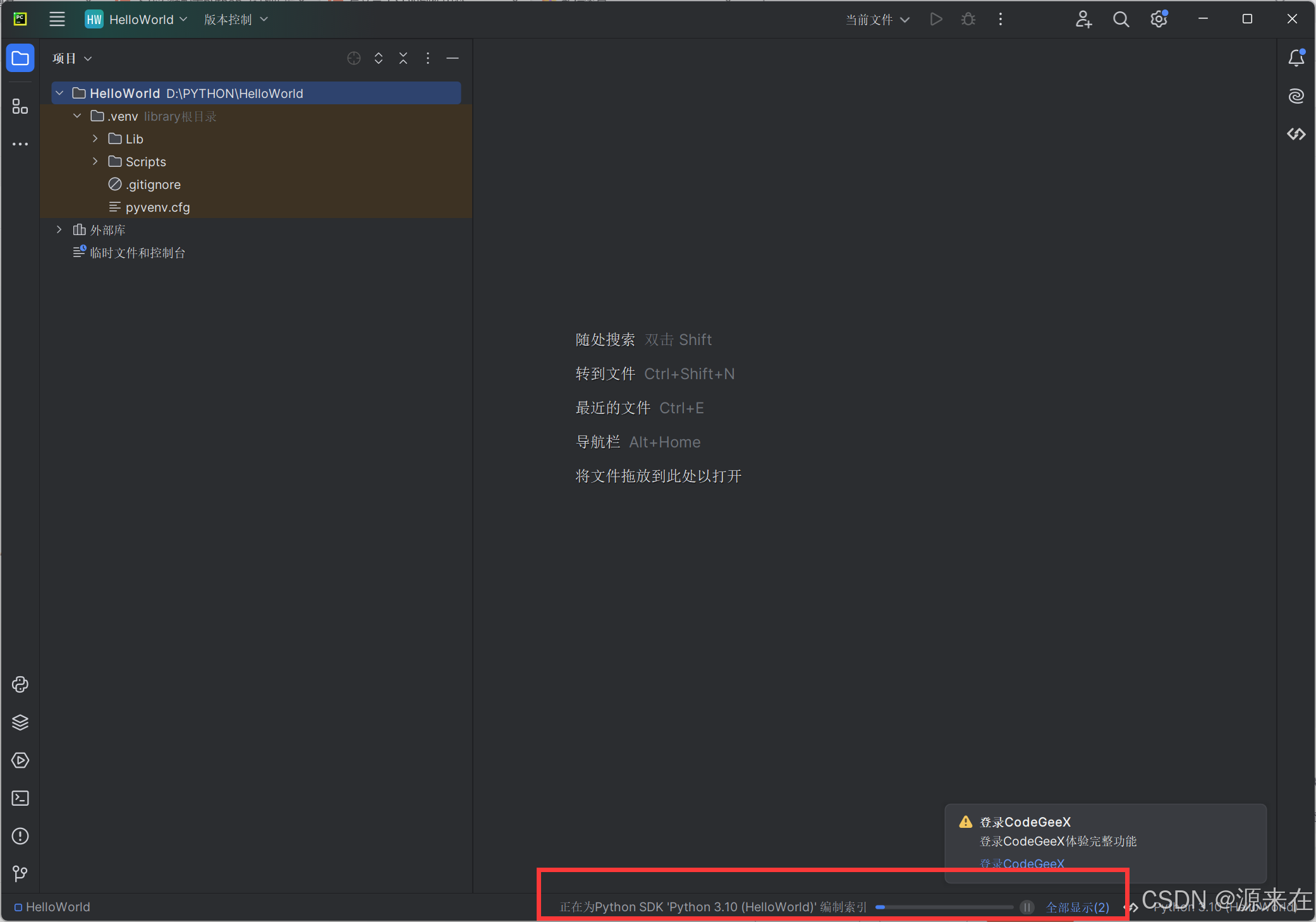The height and width of the screenshot is (922, 1316).
Task: Open the Python Console tool window
Action: coord(20,684)
